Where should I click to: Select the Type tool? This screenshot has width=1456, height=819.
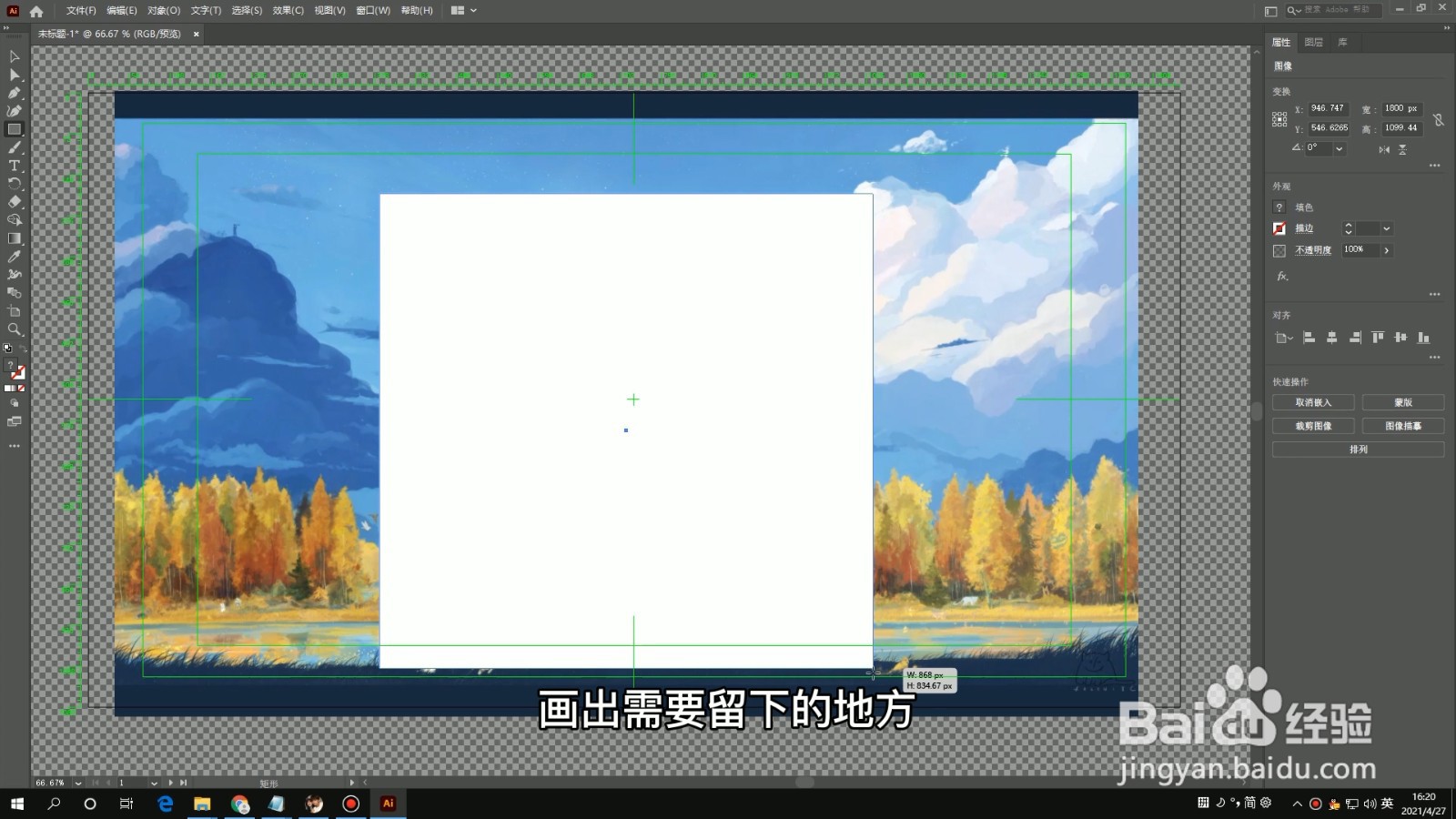pyautogui.click(x=15, y=166)
